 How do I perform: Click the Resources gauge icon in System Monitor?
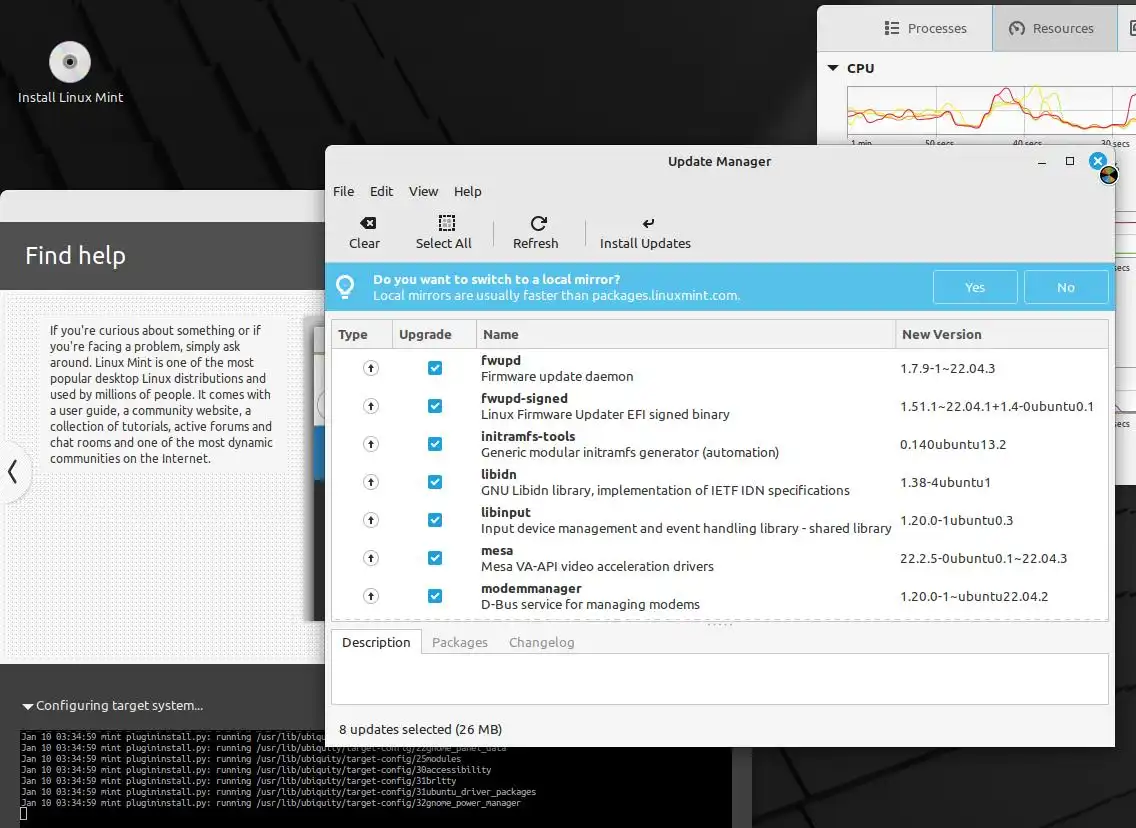(1016, 28)
